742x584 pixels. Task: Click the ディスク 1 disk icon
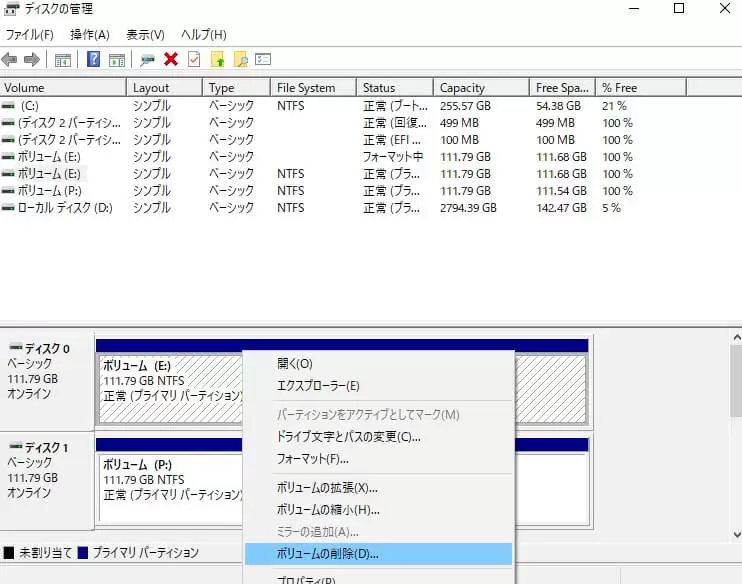tap(16, 446)
